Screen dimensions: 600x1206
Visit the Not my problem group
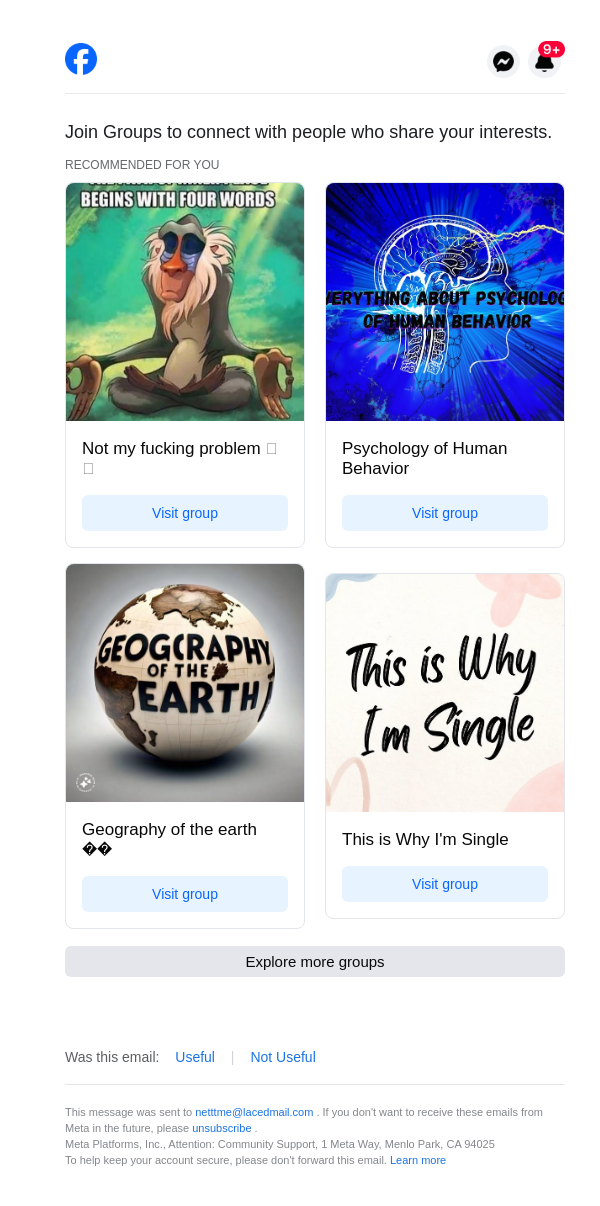tap(185, 513)
